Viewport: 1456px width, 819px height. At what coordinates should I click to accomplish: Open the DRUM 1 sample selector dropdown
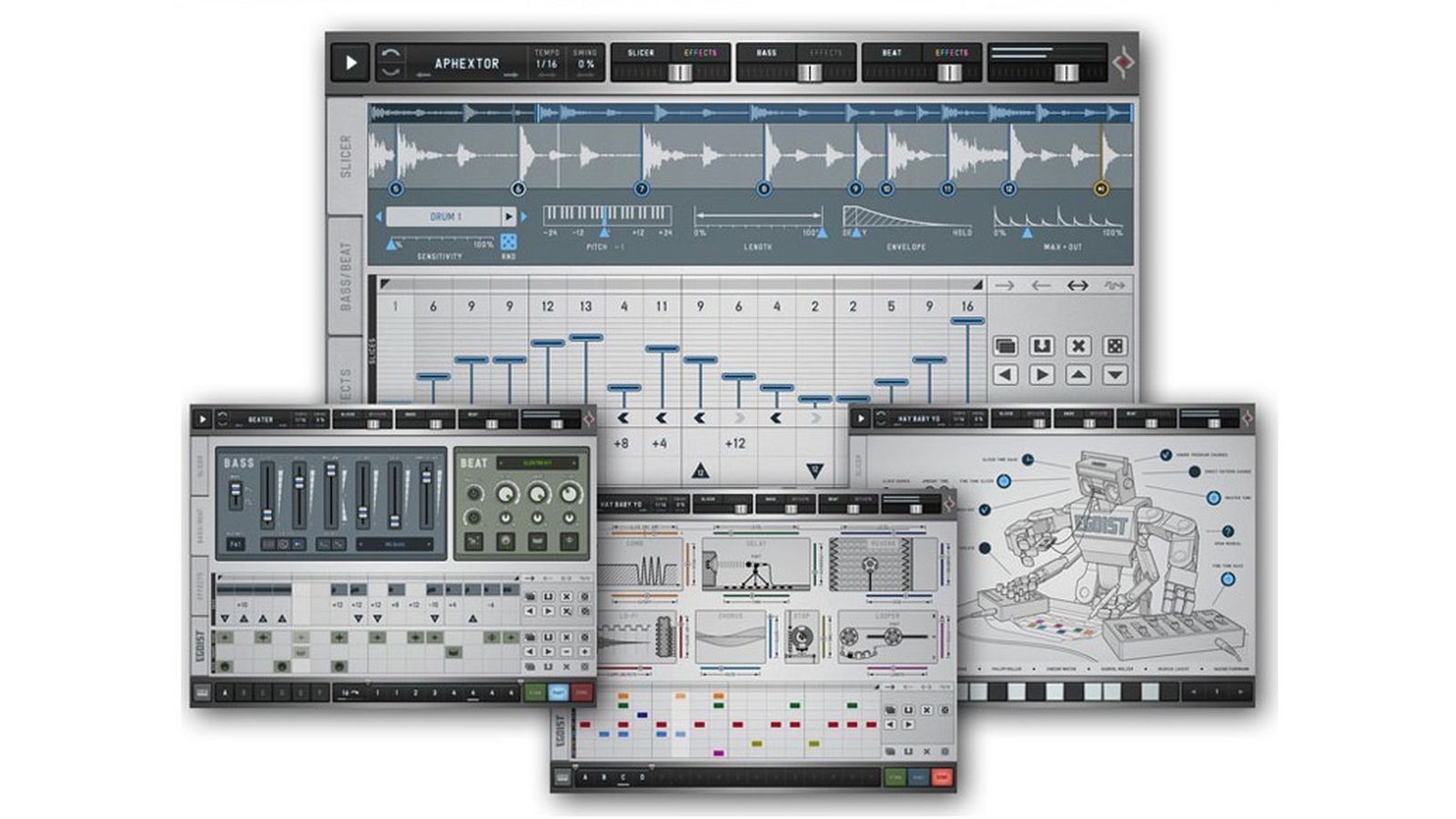coord(446,217)
